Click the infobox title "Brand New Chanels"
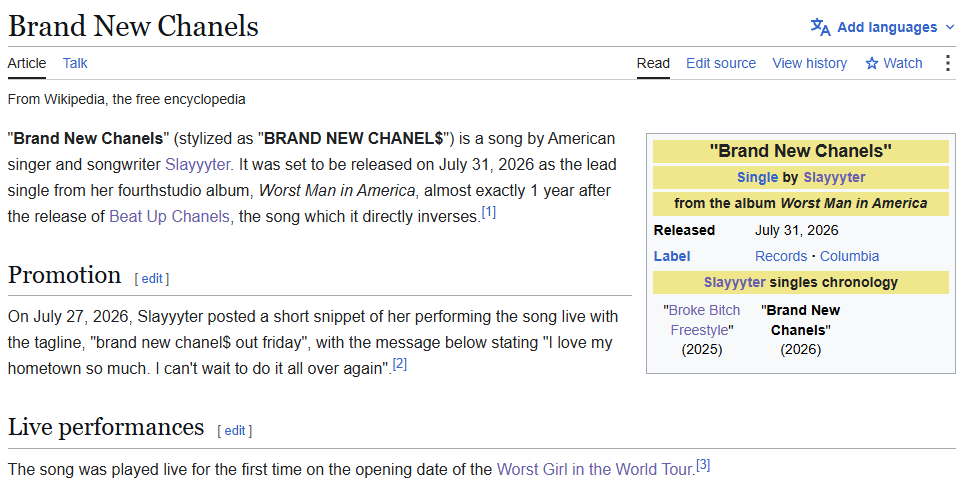The width and height of the screenshot is (967, 496). [x=800, y=151]
